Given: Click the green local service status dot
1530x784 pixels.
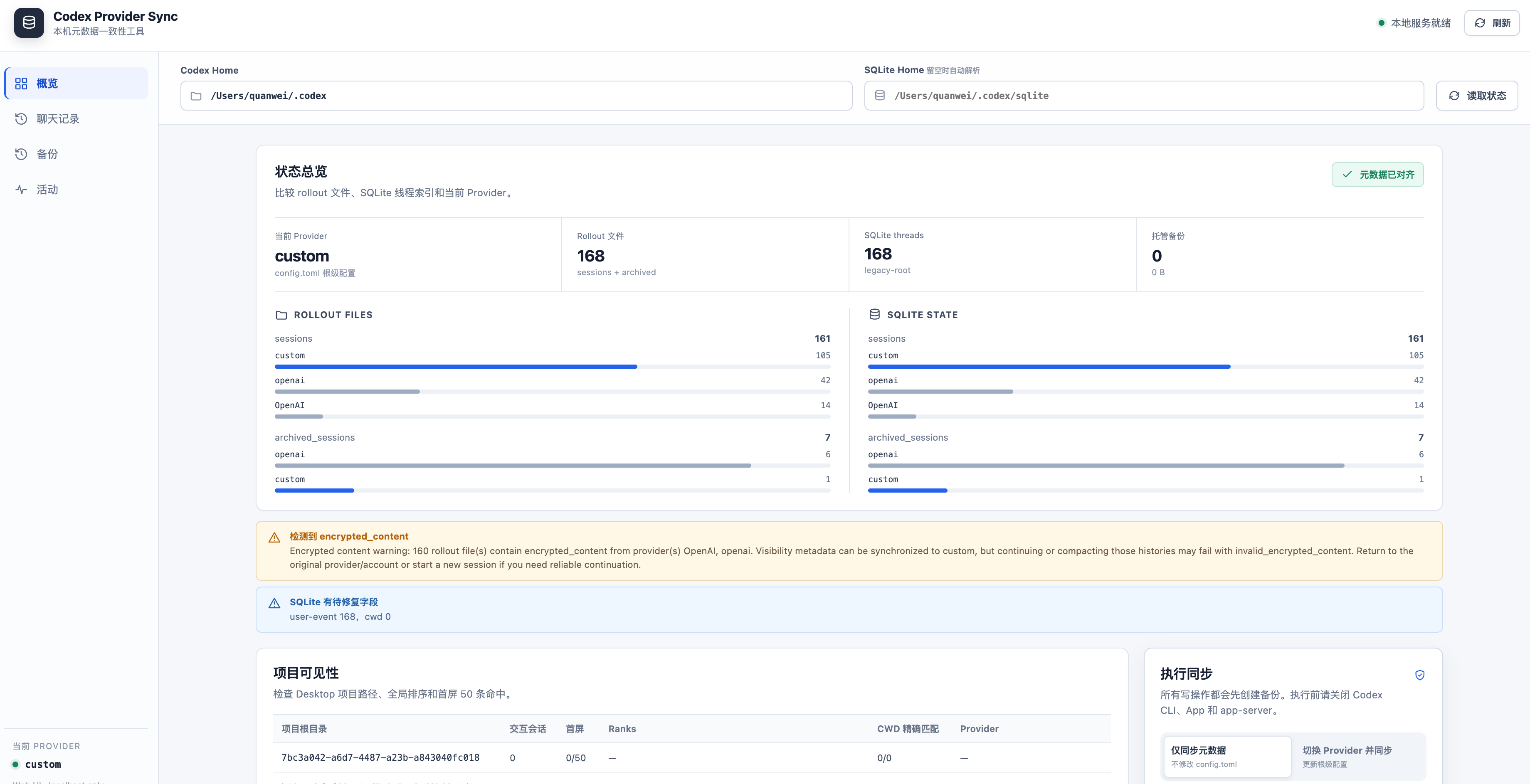Looking at the screenshot, I should 1382,23.
